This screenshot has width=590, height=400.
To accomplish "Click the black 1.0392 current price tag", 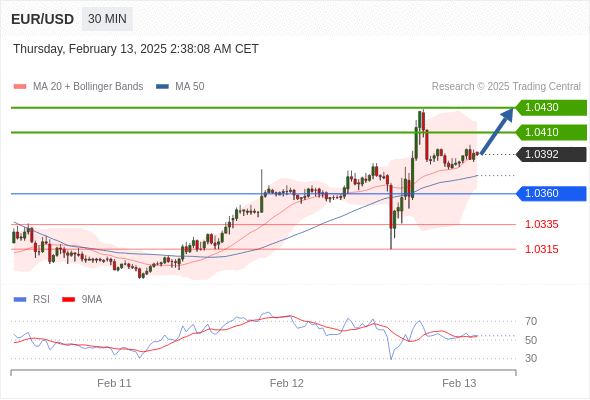I will click(551, 154).
